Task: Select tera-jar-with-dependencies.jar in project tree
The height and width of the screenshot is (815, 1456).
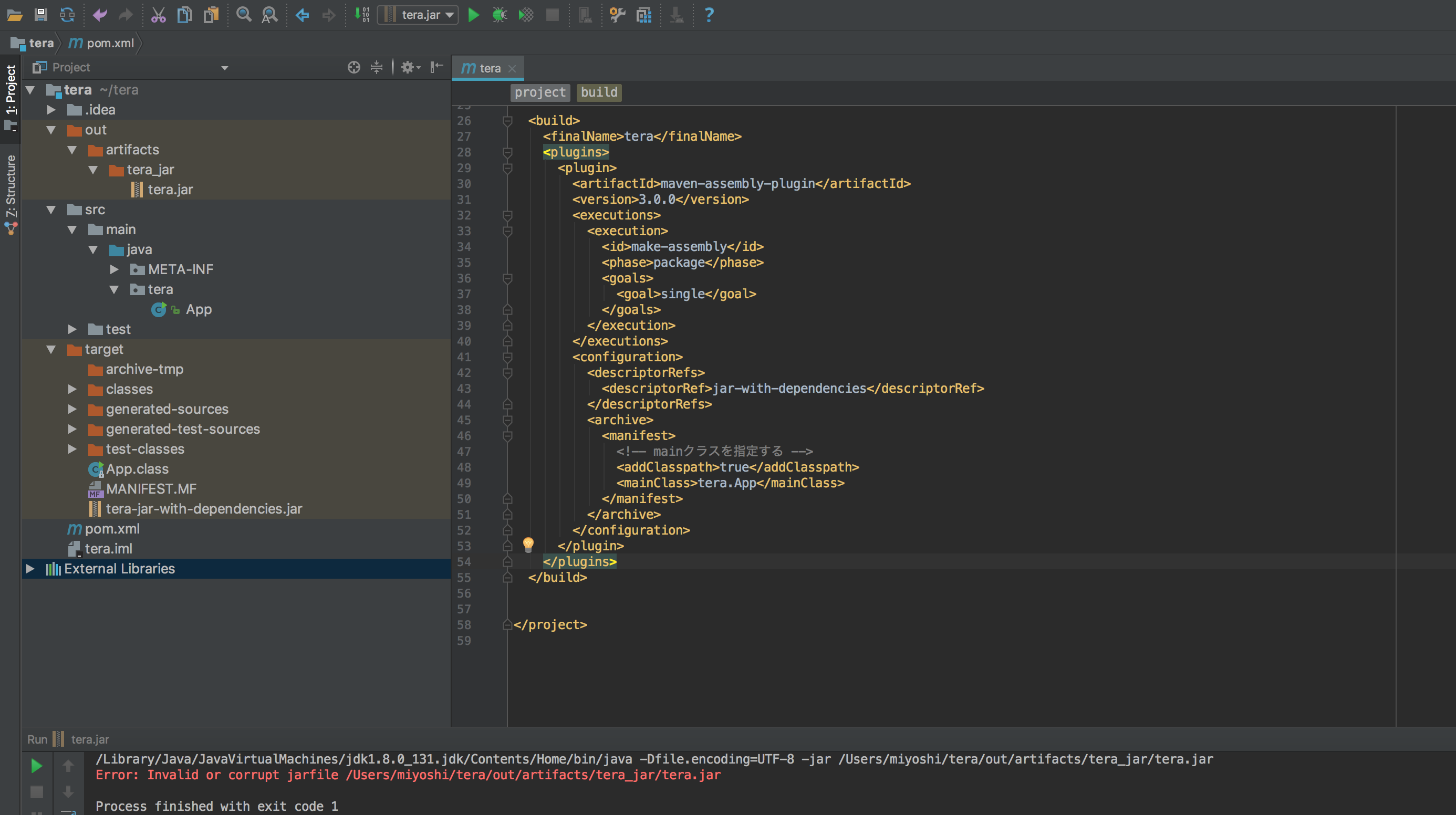Action: 203,509
